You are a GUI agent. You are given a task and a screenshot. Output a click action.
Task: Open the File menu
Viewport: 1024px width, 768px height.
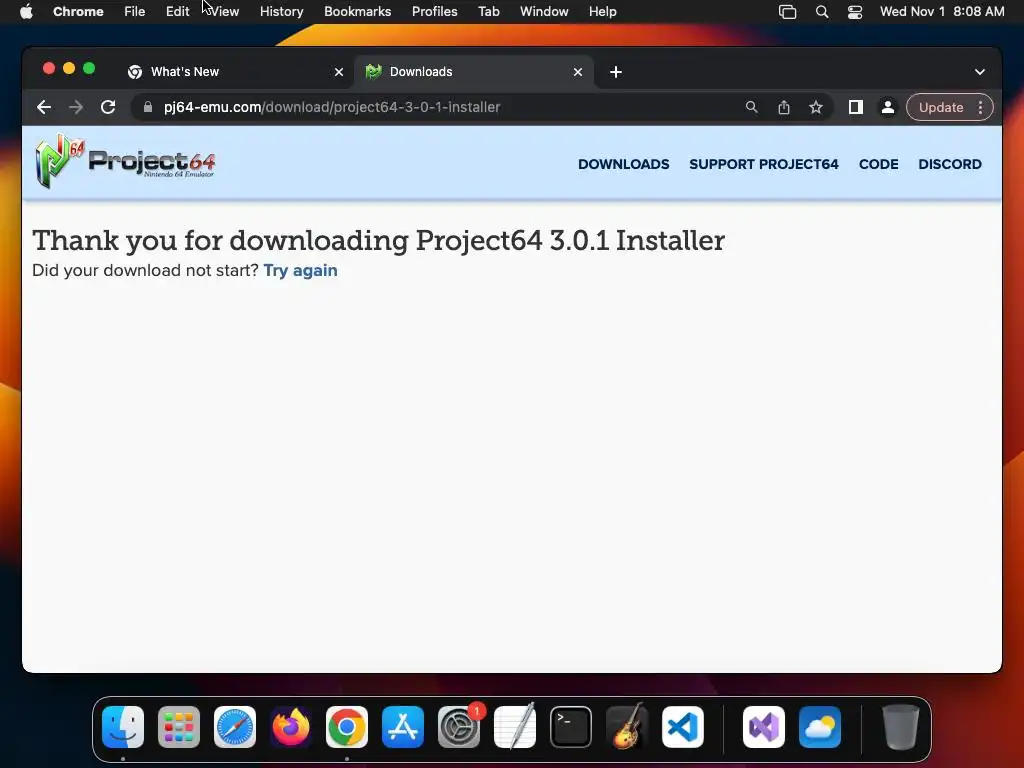click(135, 12)
